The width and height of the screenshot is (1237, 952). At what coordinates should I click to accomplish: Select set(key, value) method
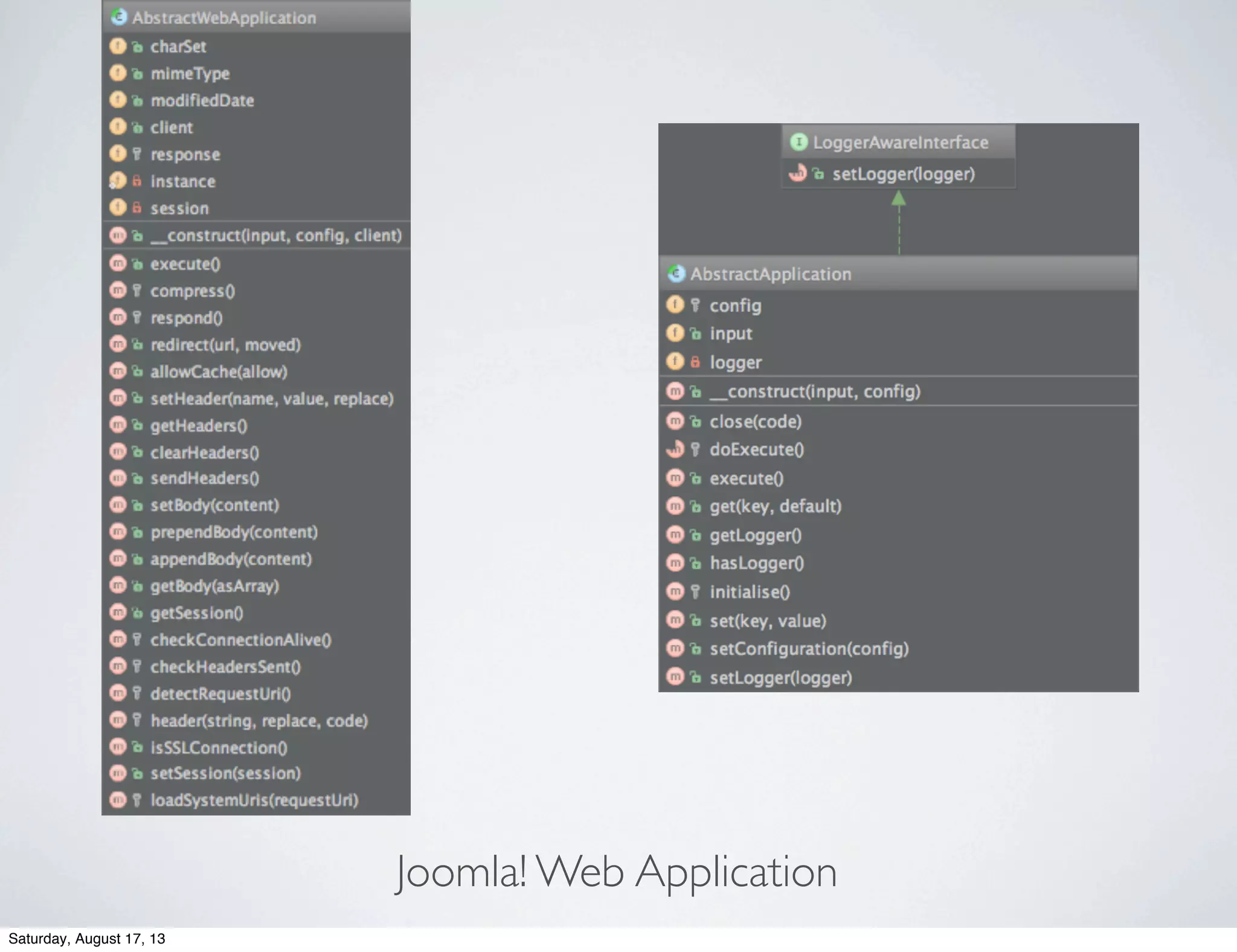pos(899,620)
